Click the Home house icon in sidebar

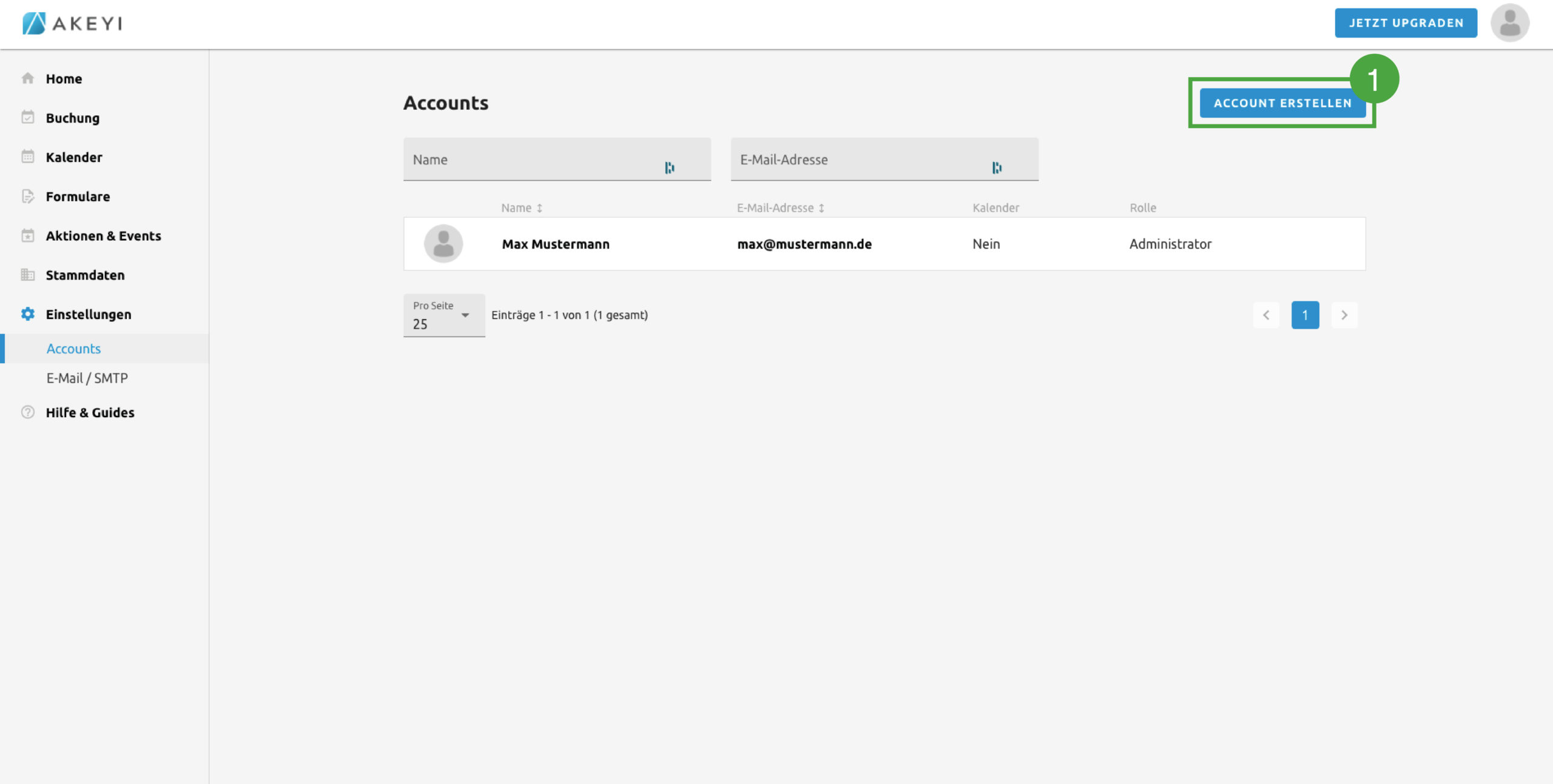point(28,78)
